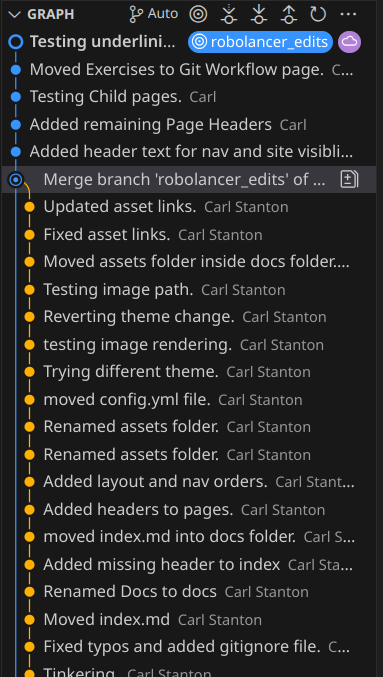Collapse the GRAPH section chevron
This screenshot has width=383, height=677.
[x=14, y=14]
